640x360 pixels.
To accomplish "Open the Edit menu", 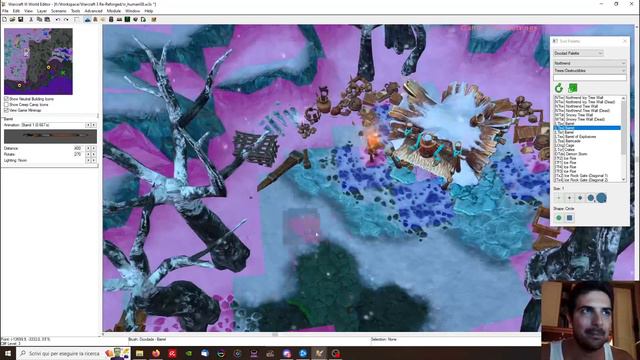I will tap(16, 11).
